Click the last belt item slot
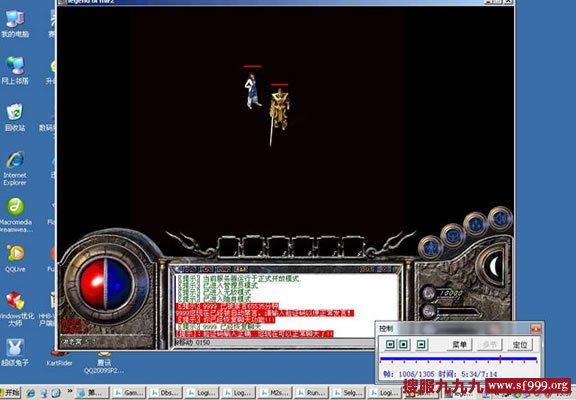576x400 pixels. tap(353, 246)
